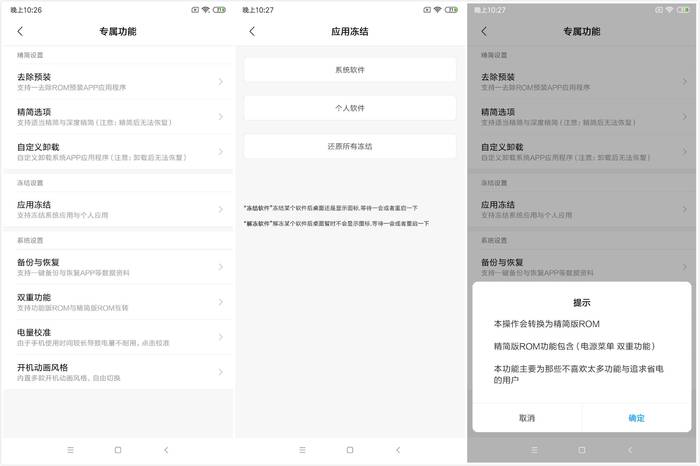
Task: Open 开机动画风格 entry title on left screen
Action: (42, 367)
